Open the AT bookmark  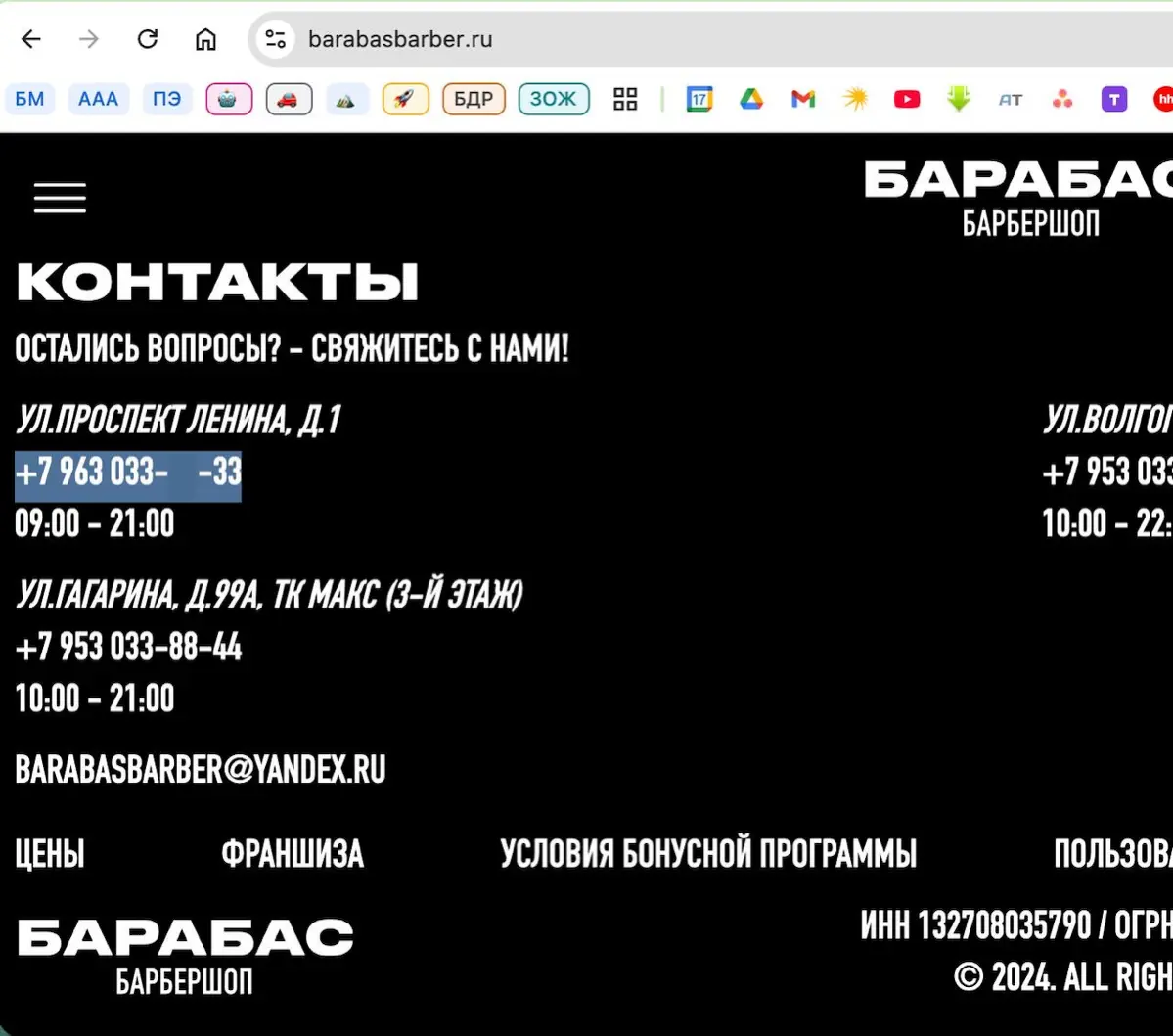tap(1011, 99)
